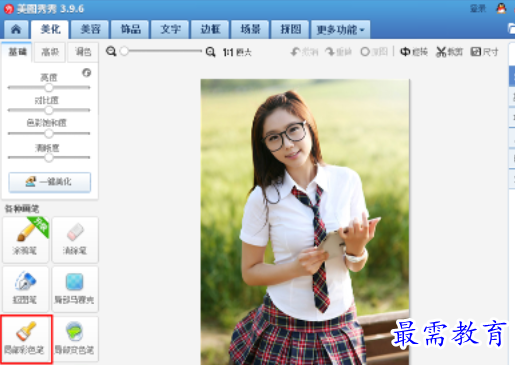
Task: Click the Meitu logo in title bar
Action: [8, 9]
